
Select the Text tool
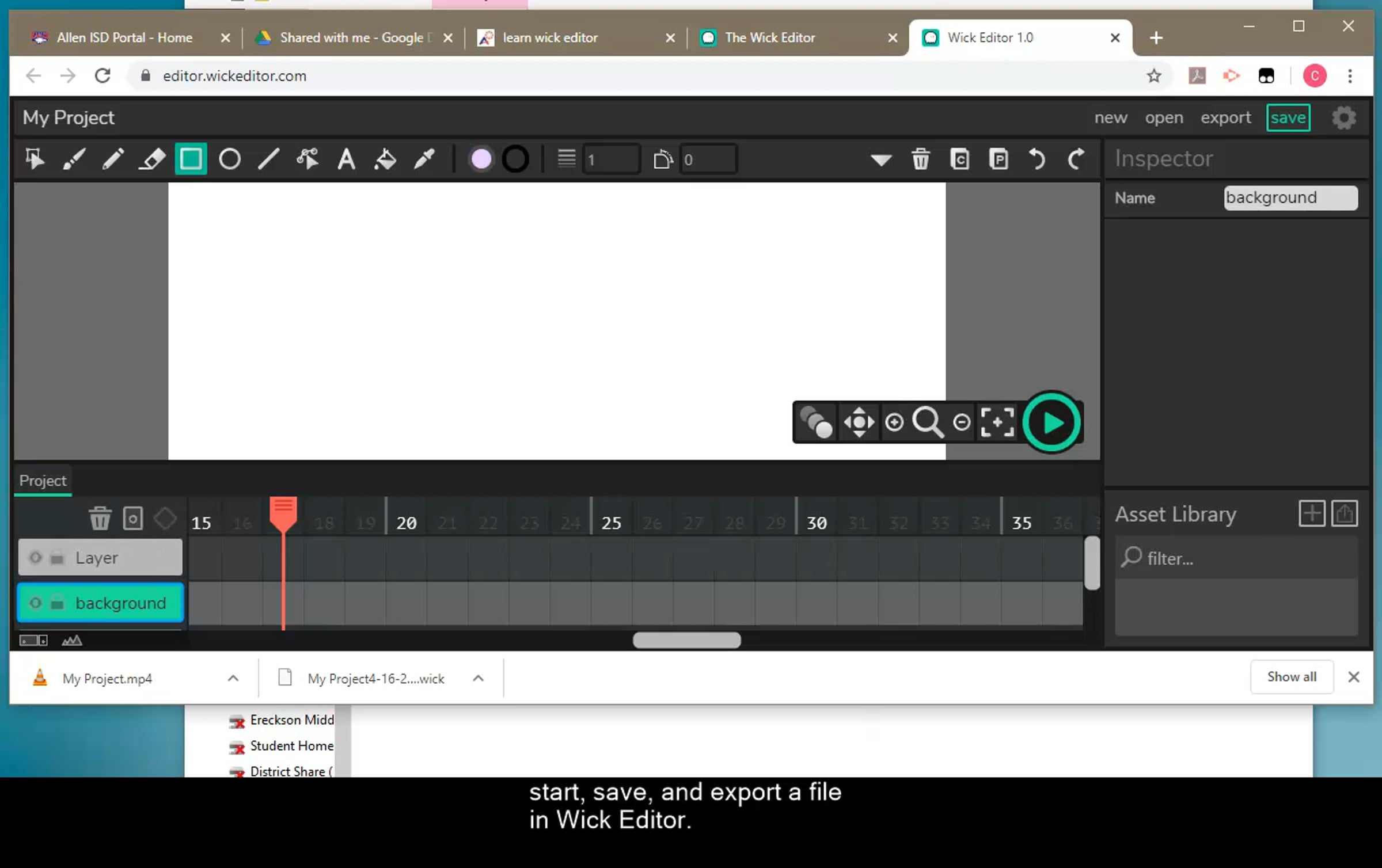346,159
